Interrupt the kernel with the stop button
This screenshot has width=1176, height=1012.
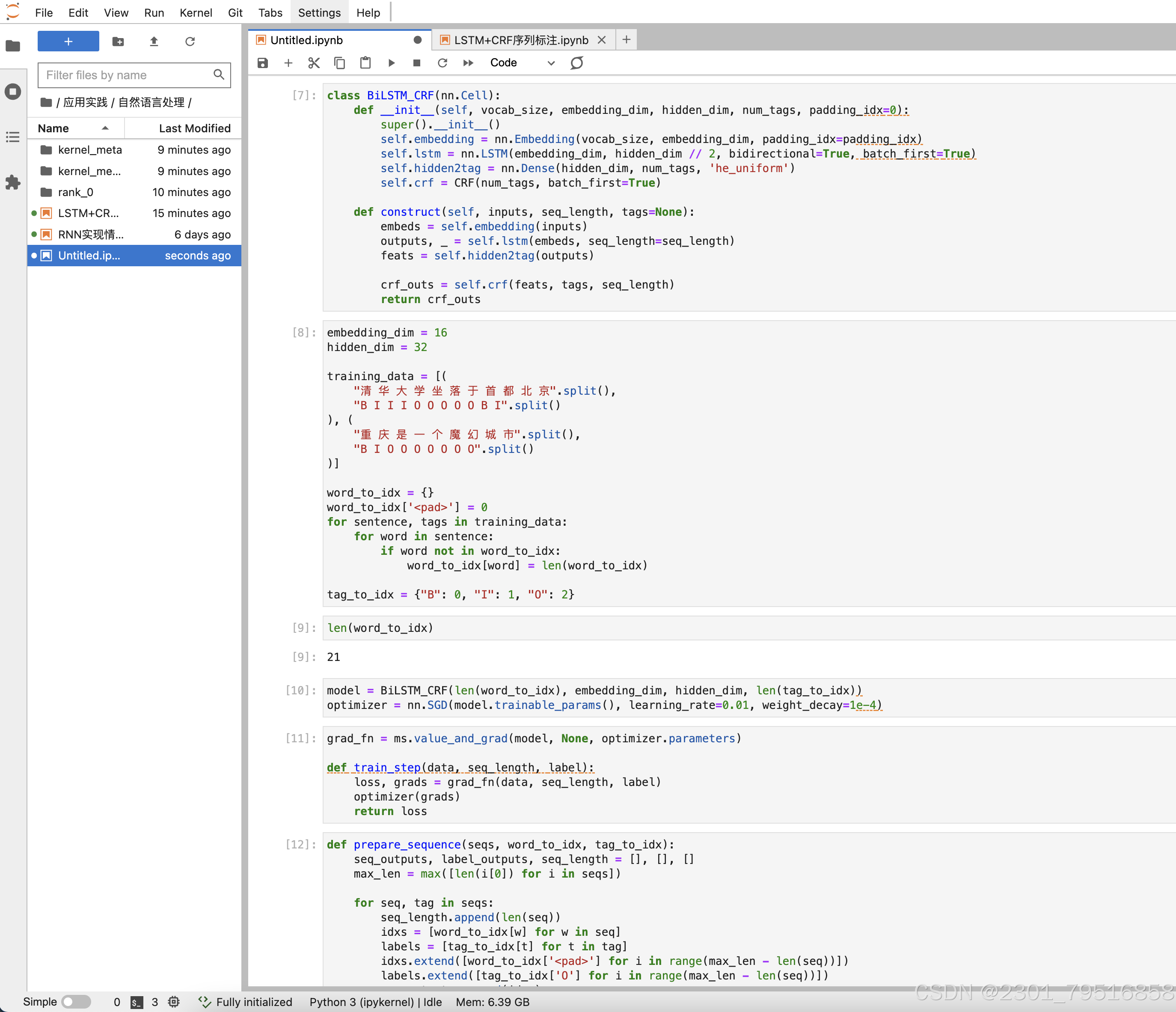416,63
